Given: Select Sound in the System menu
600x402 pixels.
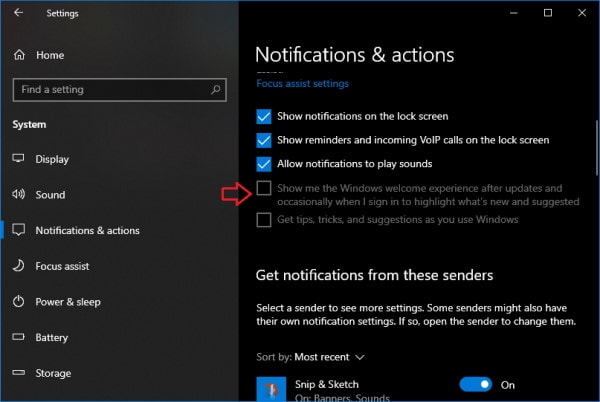Looking at the screenshot, I should [x=50, y=195].
